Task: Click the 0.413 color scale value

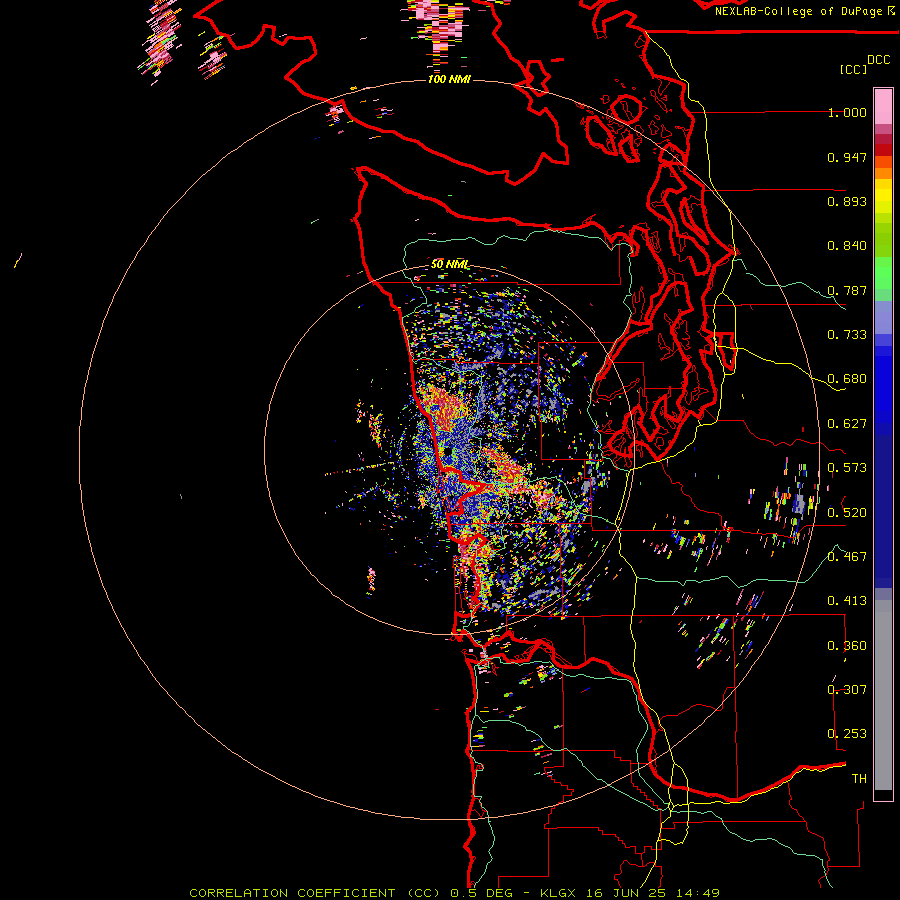Action: 847,601
